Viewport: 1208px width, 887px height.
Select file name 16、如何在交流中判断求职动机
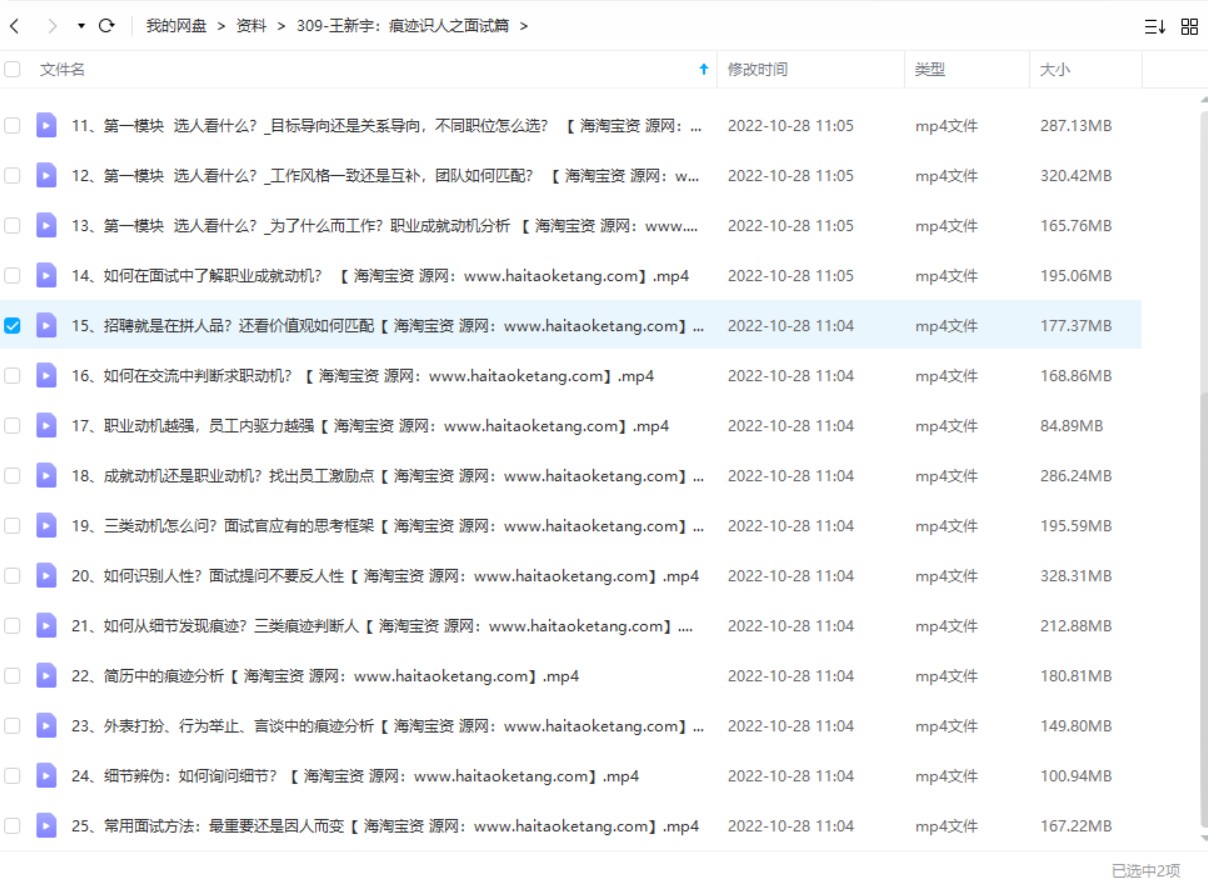(363, 375)
